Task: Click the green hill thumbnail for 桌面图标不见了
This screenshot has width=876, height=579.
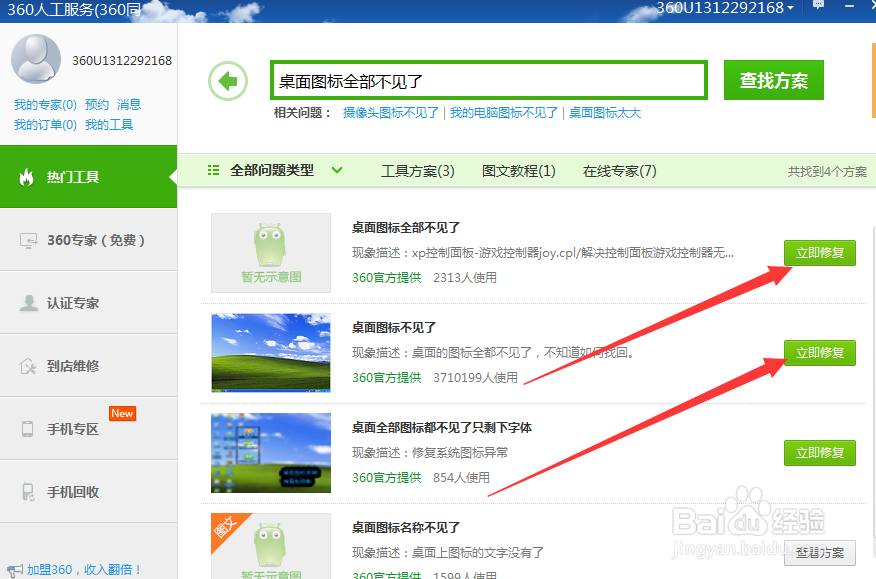Action: click(271, 353)
